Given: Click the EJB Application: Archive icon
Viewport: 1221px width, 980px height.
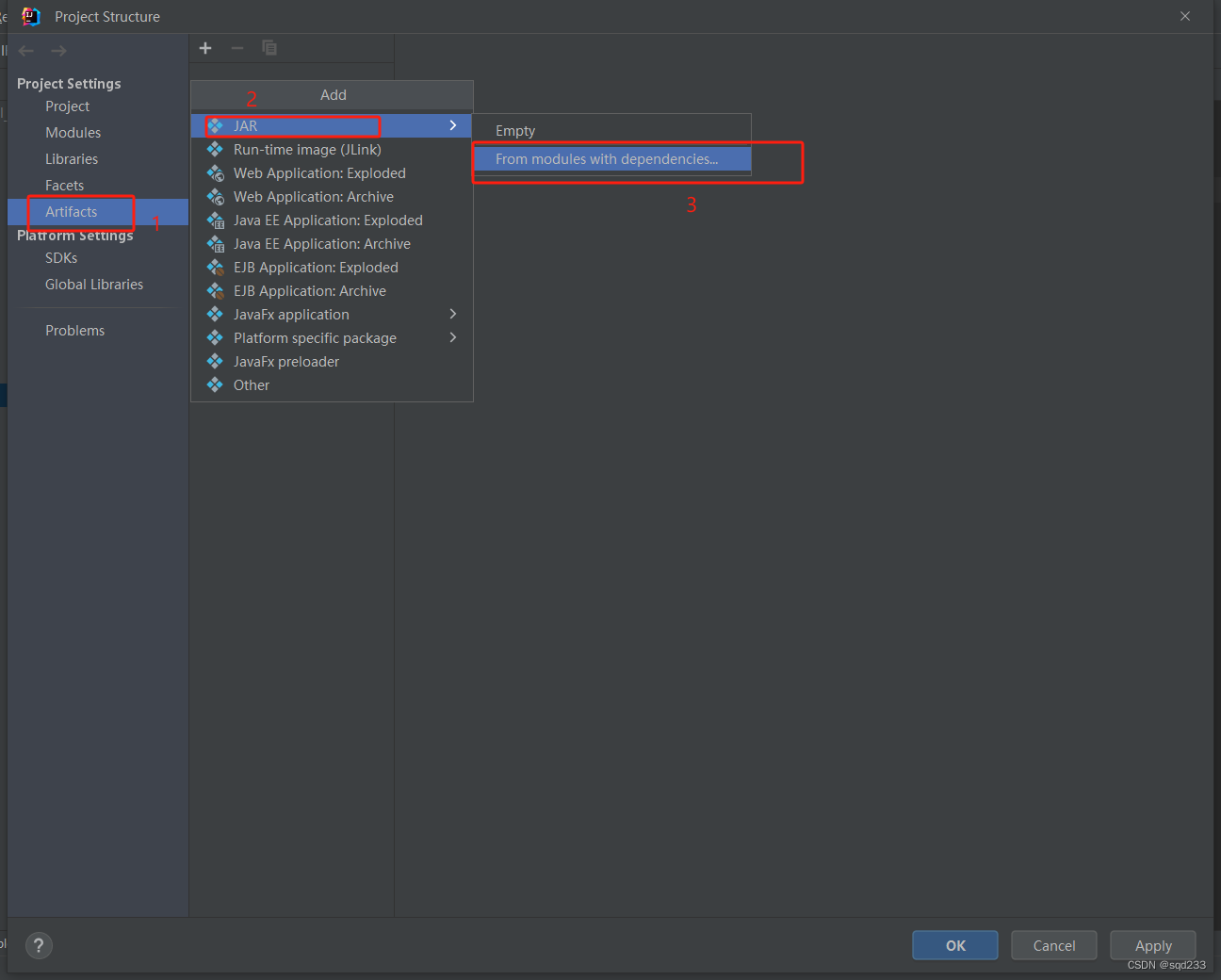Looking at the screenshot, I should 216,290.
